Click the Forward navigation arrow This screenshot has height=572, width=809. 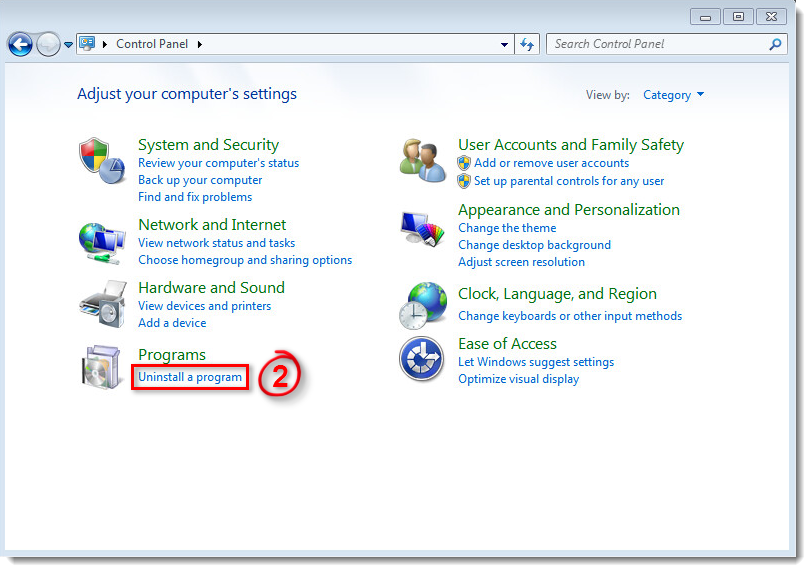[48, 45]
